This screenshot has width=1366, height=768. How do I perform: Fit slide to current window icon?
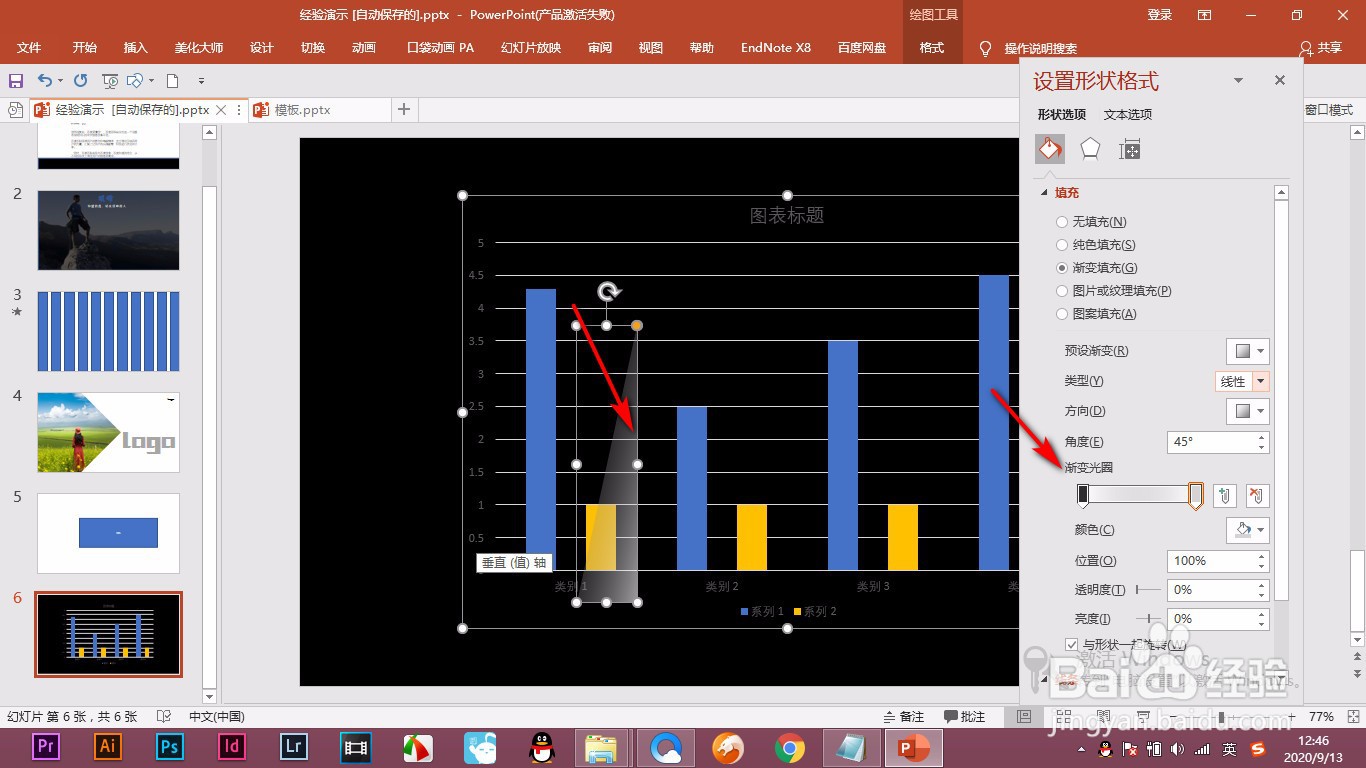point(1354,717)
